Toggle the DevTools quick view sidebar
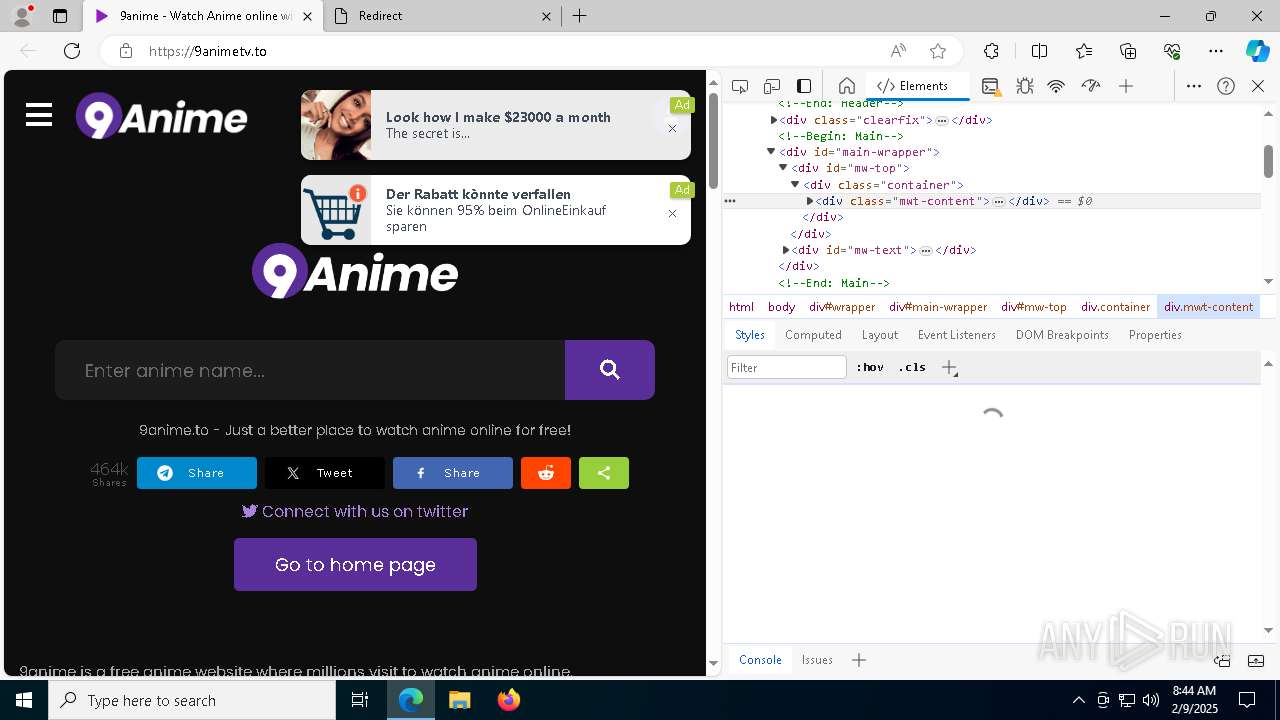Screen dimensions: 1280x720 (804, 86)
